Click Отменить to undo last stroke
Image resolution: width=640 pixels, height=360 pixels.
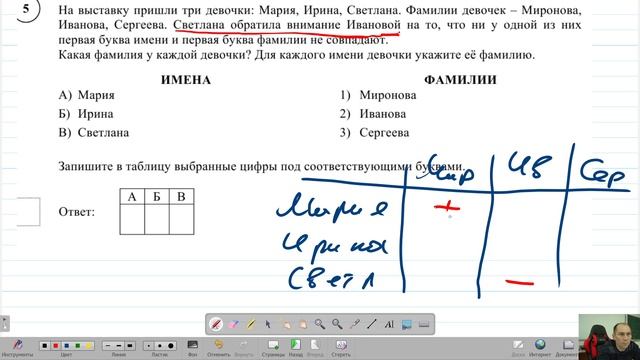coord(219,348)
